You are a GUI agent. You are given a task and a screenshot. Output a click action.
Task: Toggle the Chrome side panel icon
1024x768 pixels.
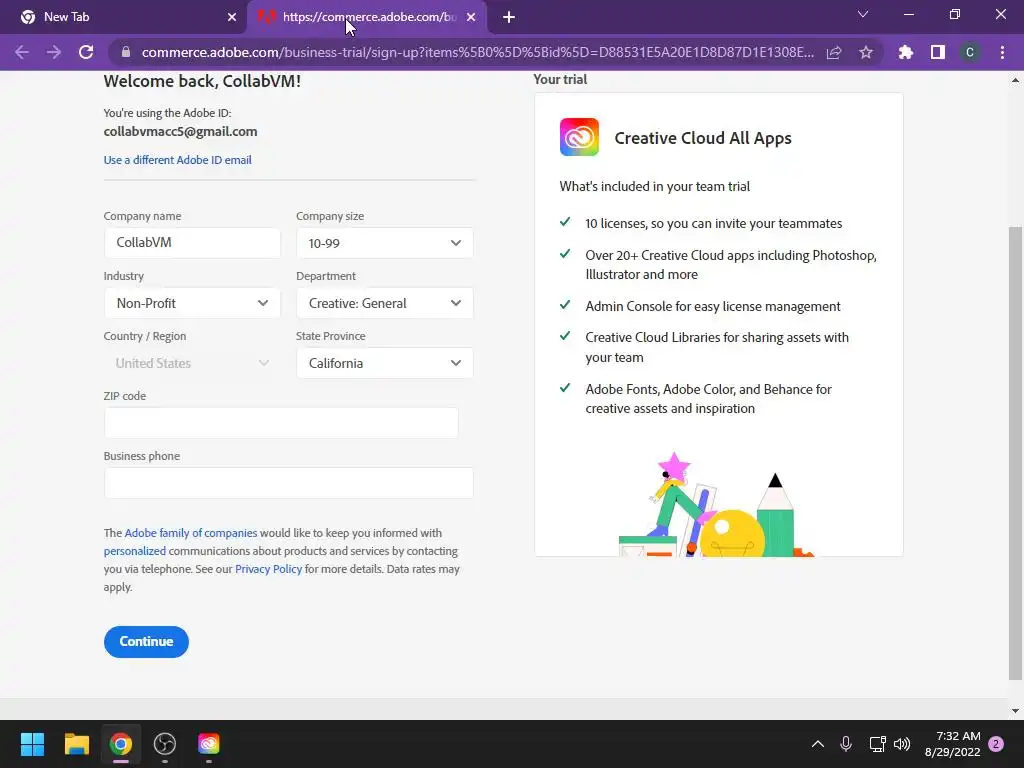click(x=938, y=52)
